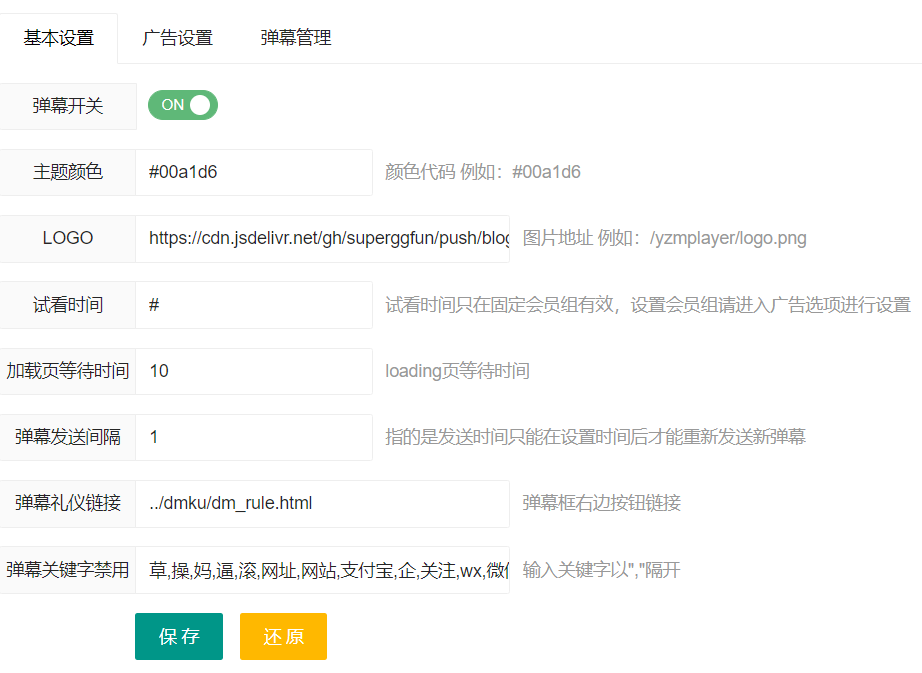Click the hint text 颜色代码 例如：#00a1d6

[483, 172]
